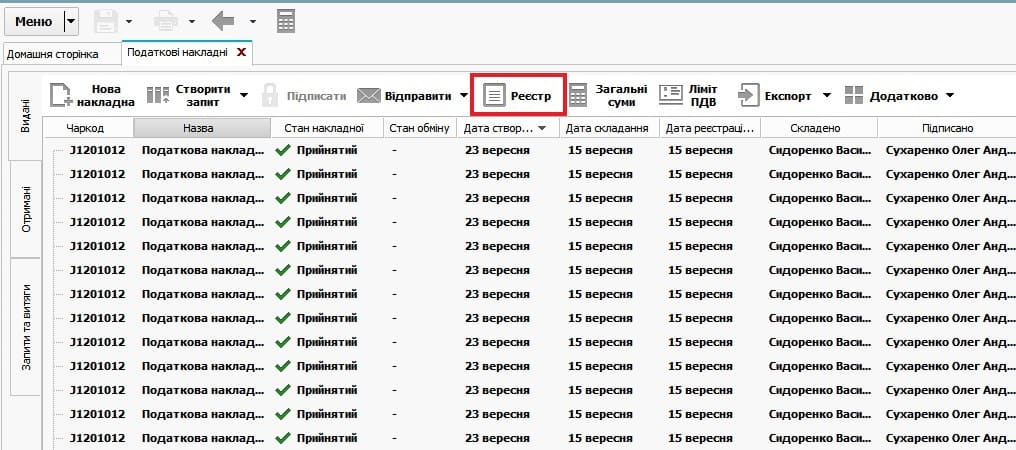Open Ліміт ПДВ panel
Viewport: 1016px width, 450px height.
click(688, 95)
